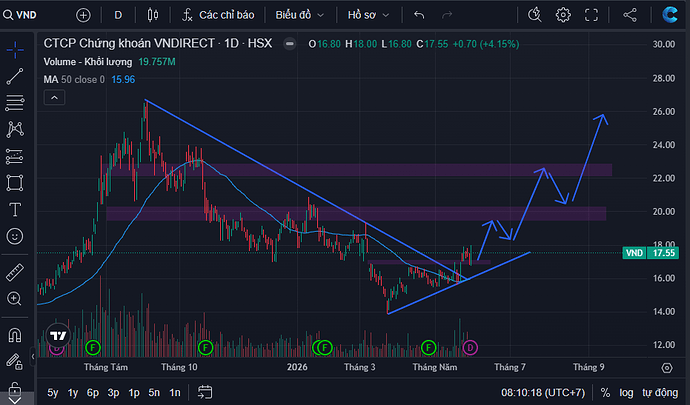
Task: Toggle magnet mode for drawings
Action: pos(15,335)
